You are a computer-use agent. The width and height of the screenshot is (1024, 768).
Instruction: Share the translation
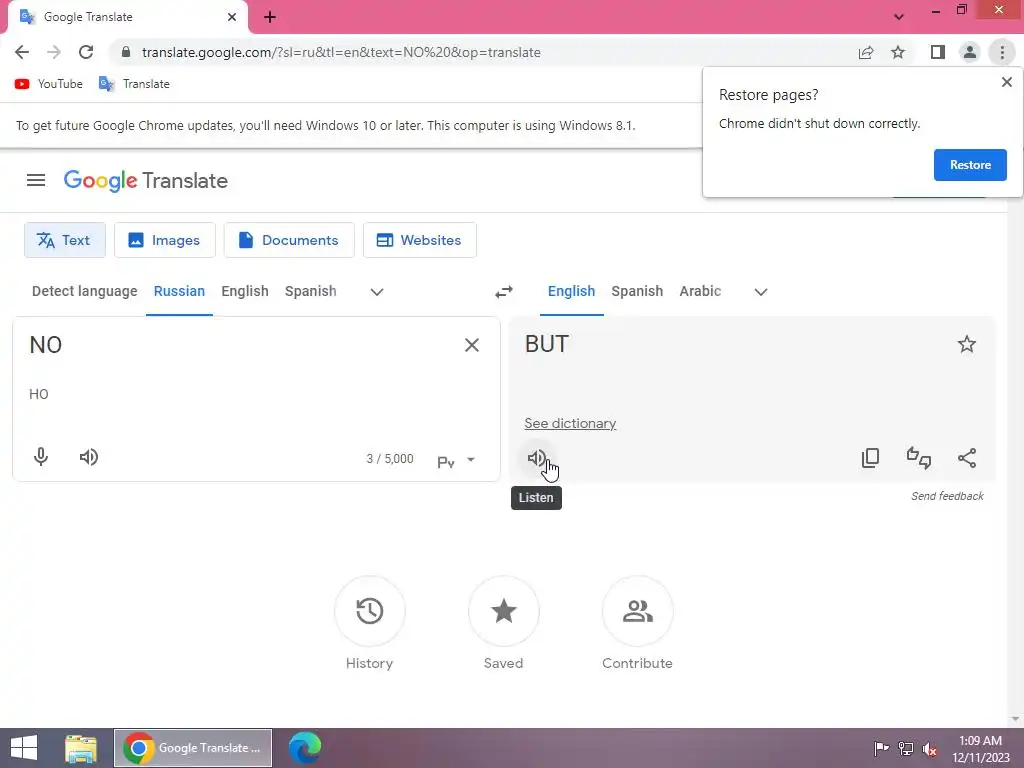tap(967, 458)
